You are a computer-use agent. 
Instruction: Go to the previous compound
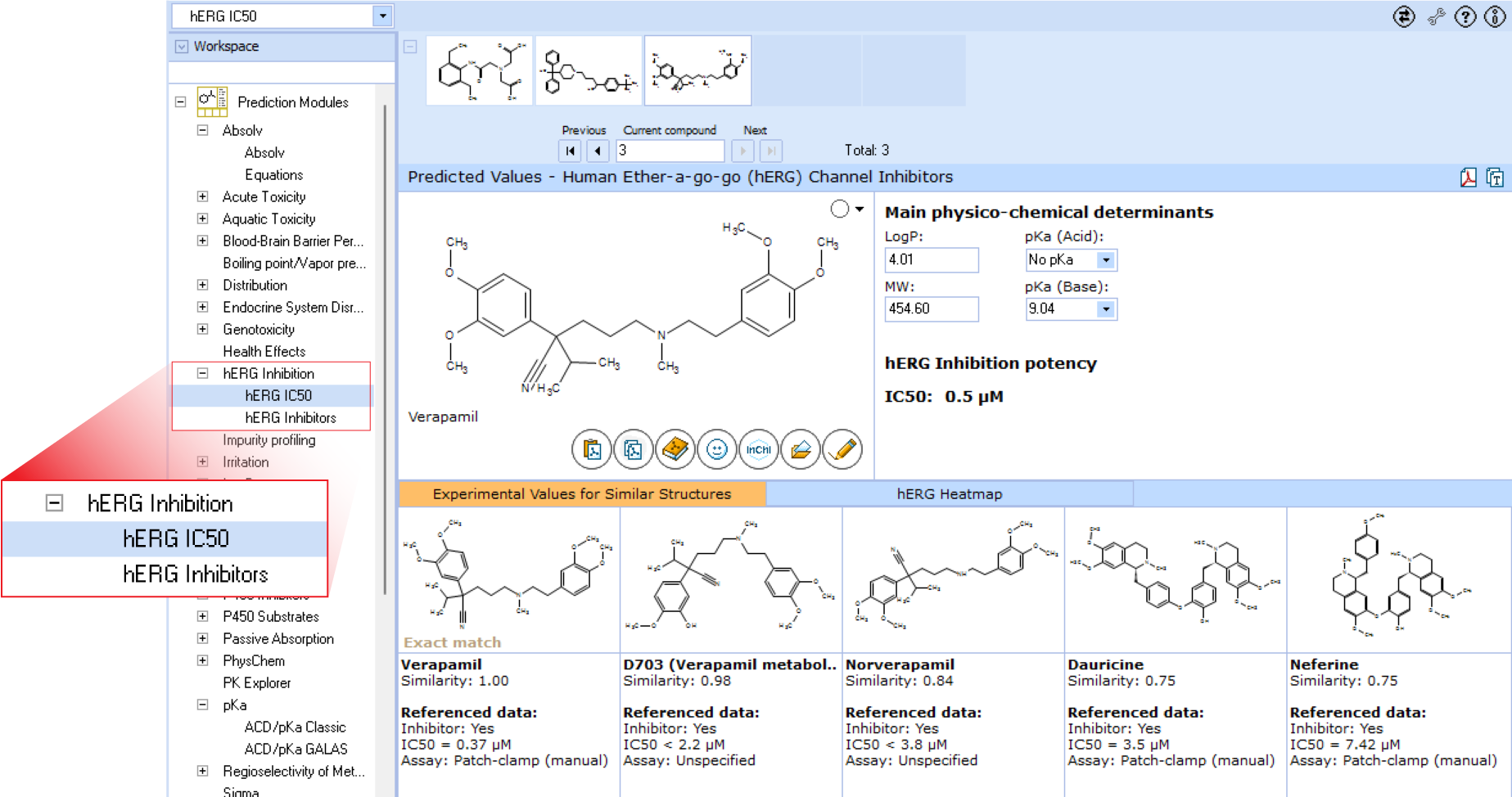[598, 151]
